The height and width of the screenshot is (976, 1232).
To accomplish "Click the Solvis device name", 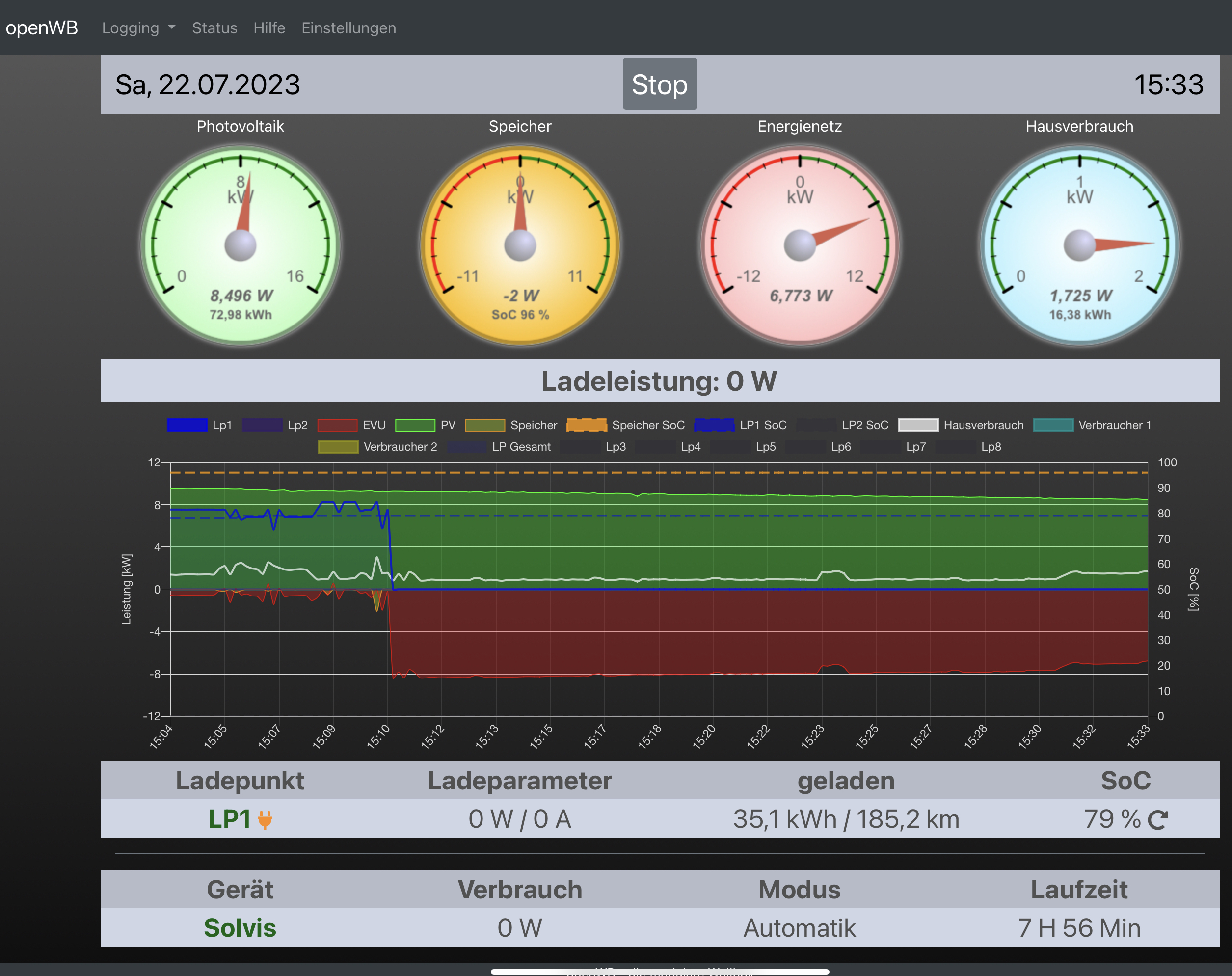I will click(240, 928).
